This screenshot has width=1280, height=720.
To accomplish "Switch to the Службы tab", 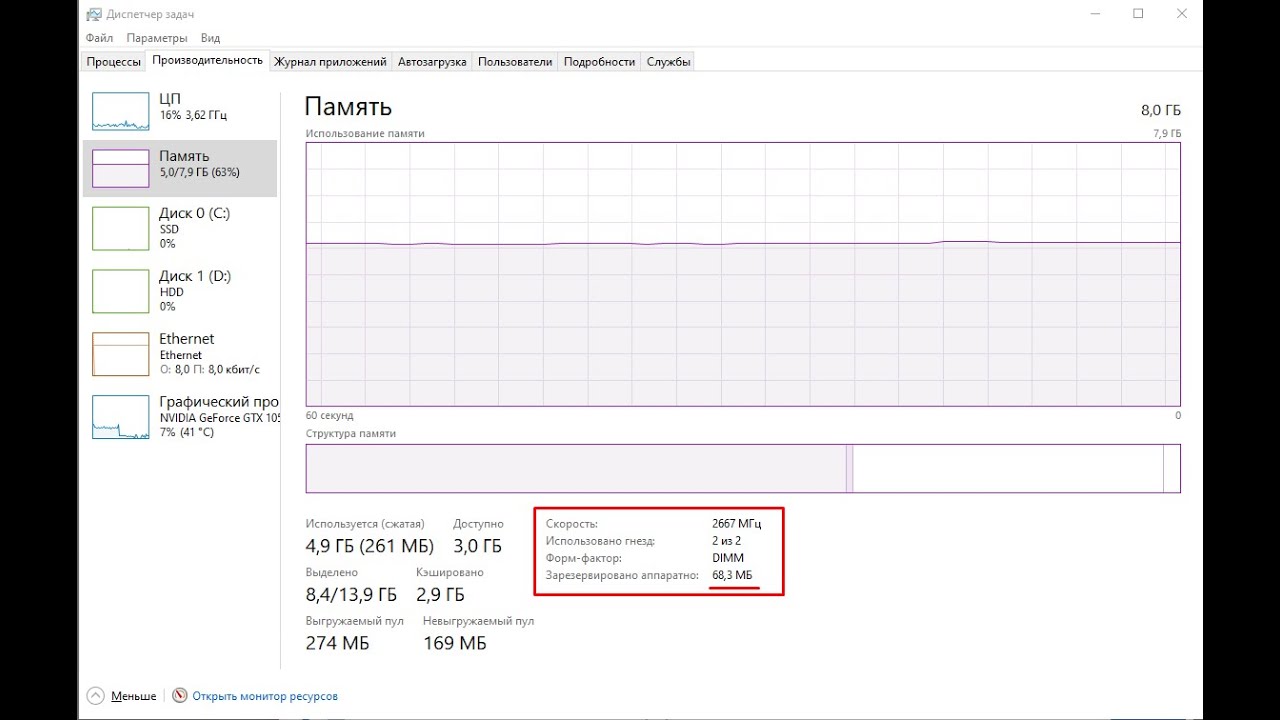I will 668,62.
